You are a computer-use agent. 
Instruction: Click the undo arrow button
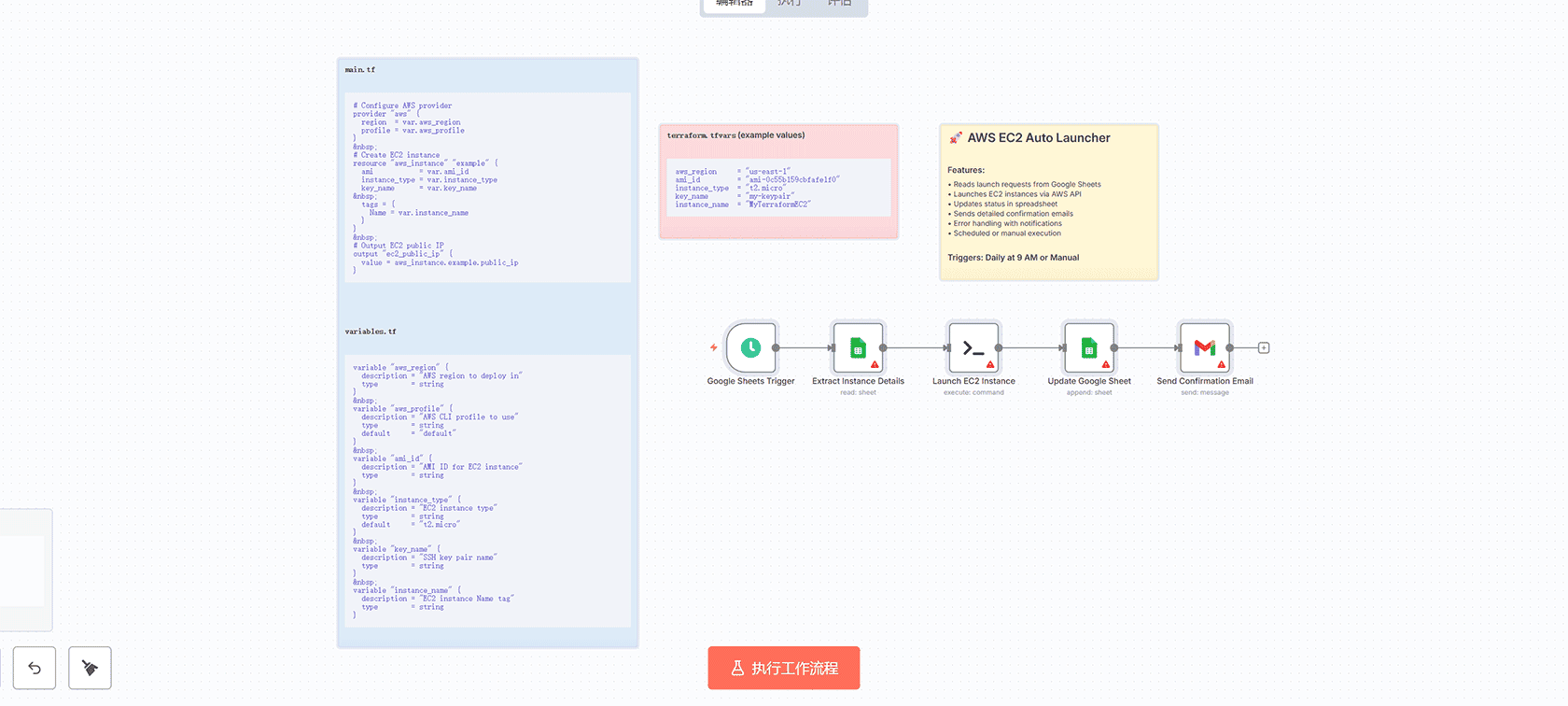[x=35, y=668]
